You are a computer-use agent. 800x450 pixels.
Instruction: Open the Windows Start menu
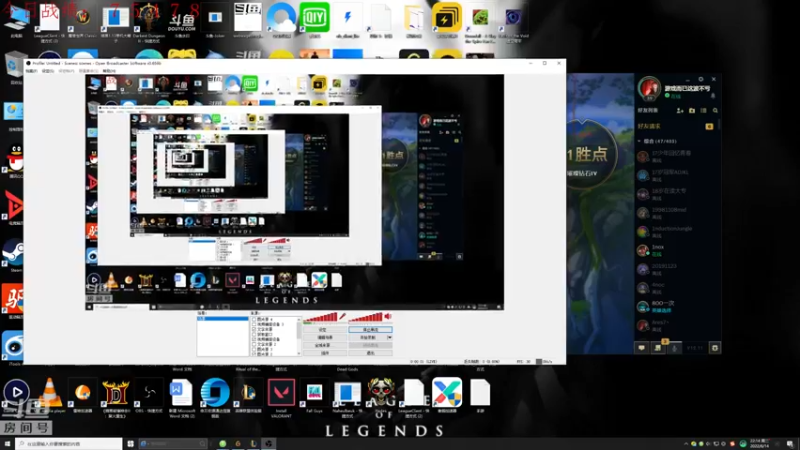(7, 444)
